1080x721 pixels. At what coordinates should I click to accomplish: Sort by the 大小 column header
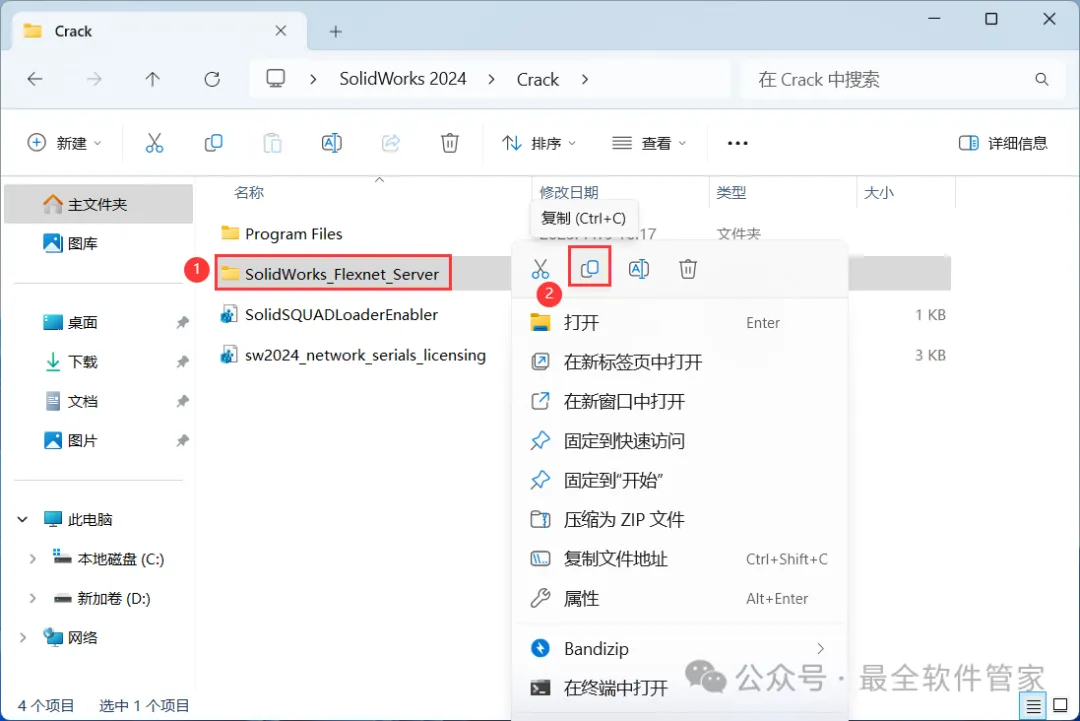pos(879,192)
